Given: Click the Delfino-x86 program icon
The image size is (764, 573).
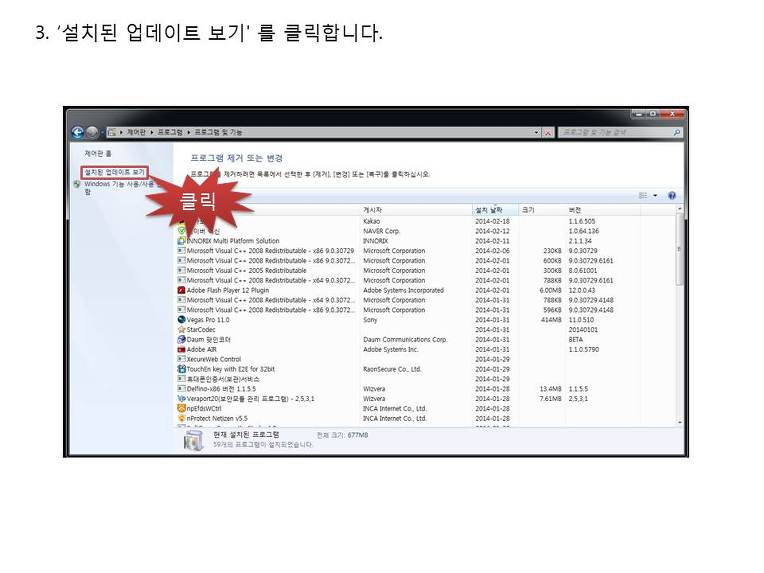Looking at the screenshot, I should (x=181, y=389).
